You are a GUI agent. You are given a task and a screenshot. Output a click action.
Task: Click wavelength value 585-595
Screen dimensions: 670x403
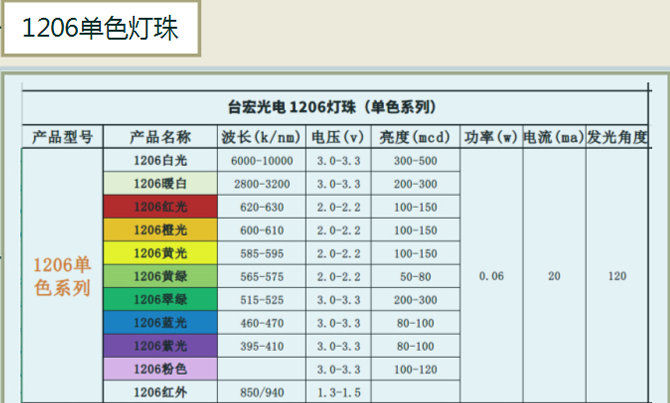tap(262, 253)
